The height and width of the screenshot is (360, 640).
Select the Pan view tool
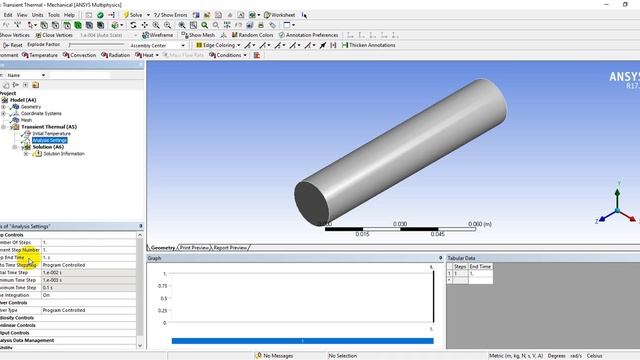[x=144, y=25]
